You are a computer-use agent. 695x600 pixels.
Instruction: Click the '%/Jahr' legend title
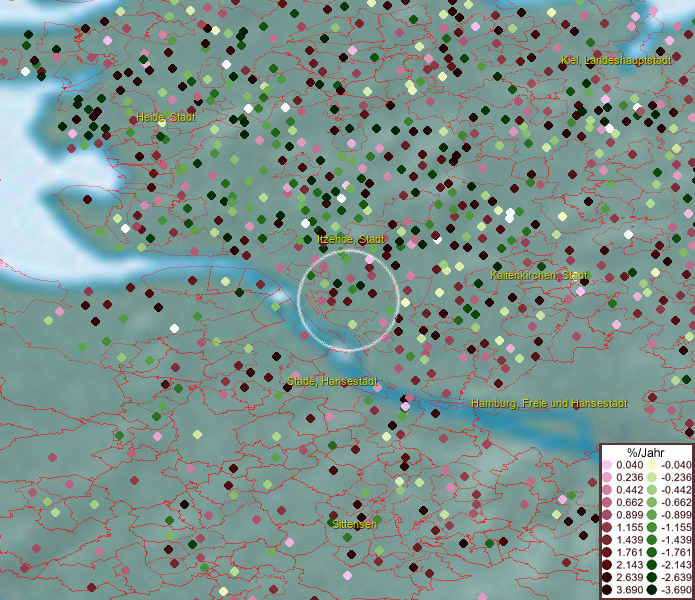click(645, 452)
